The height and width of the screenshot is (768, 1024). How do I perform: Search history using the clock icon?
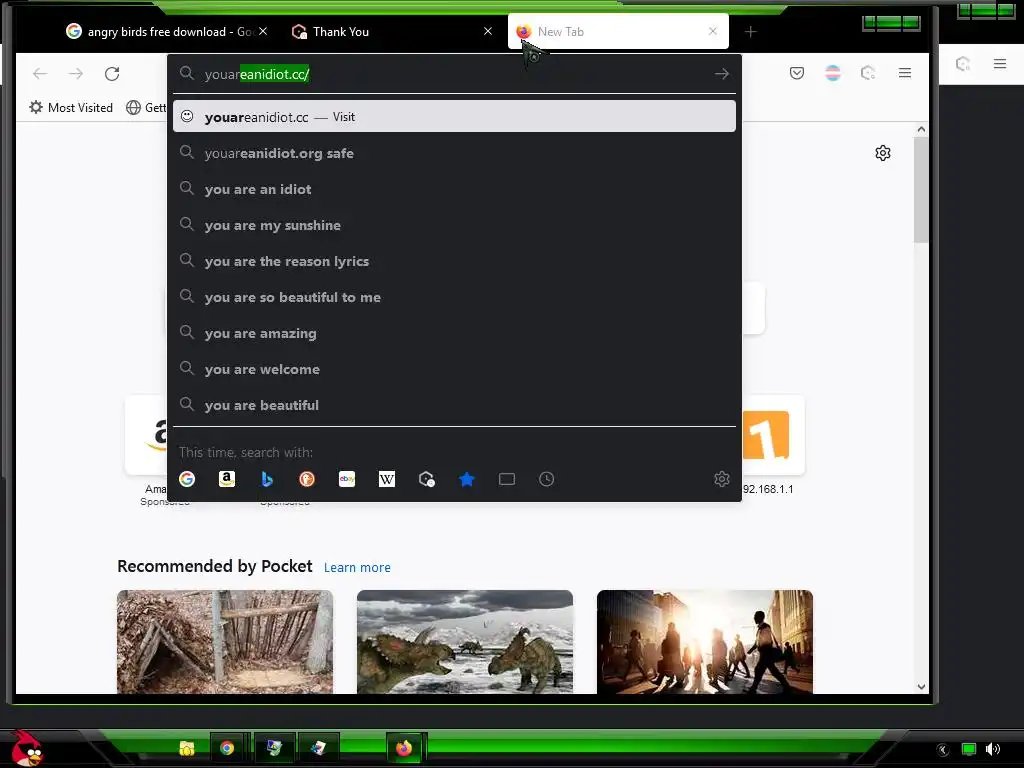547,479
